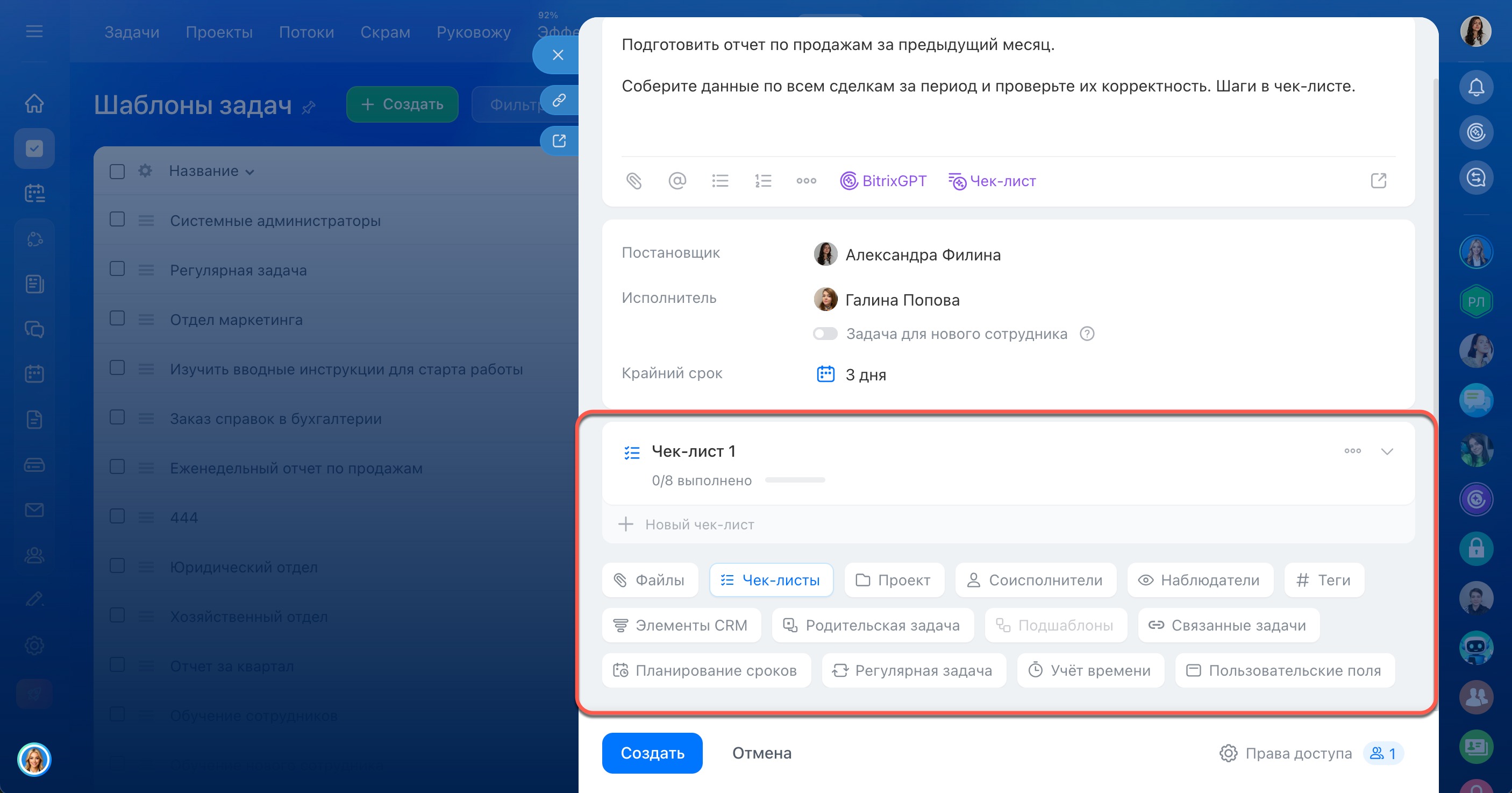Enable the new employee task toggle

pos(825,334)
